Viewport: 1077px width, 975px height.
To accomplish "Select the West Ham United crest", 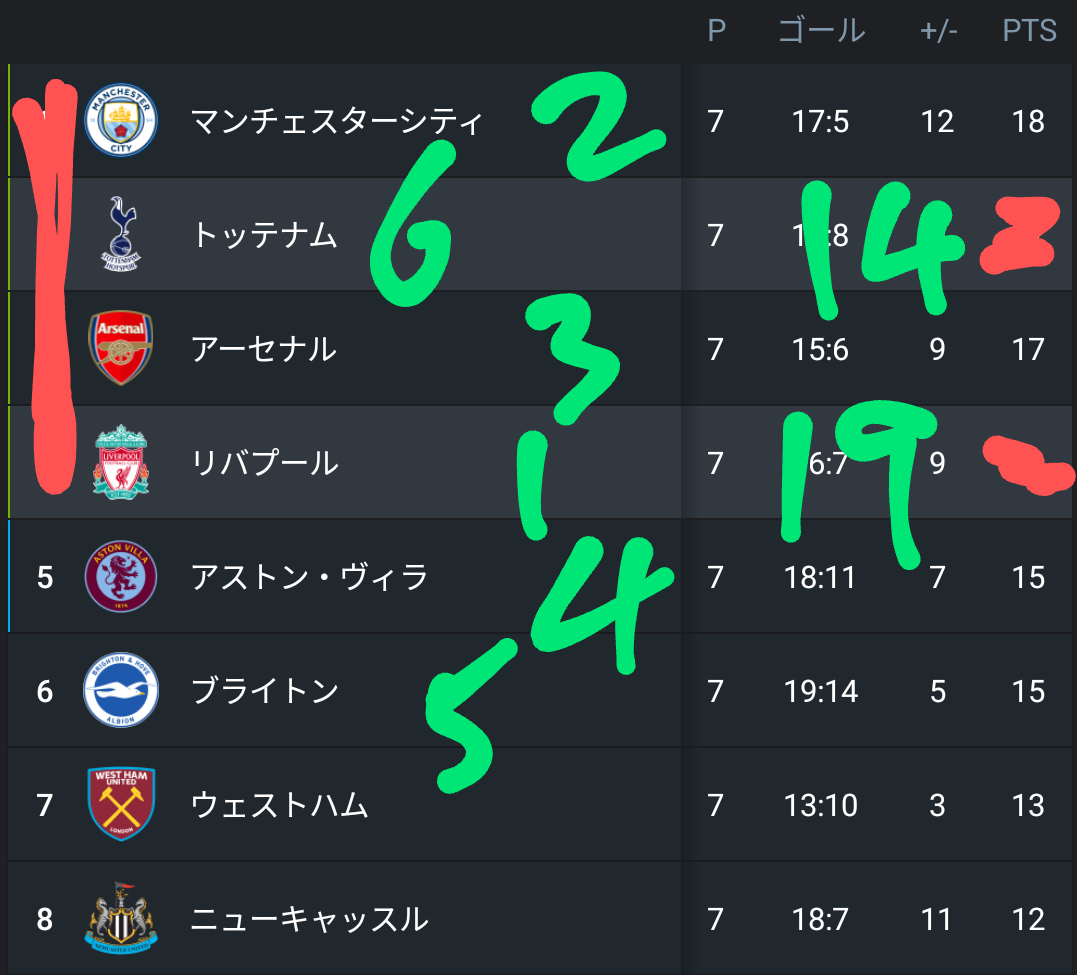I will click(x=121, y=804).
